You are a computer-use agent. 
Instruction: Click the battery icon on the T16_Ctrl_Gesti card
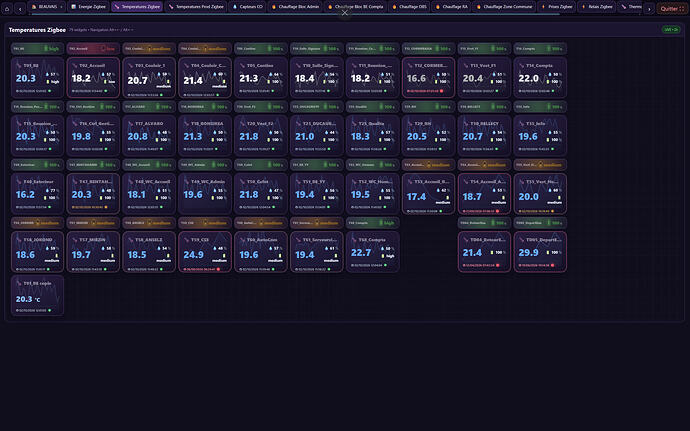[x=101, y=140]
